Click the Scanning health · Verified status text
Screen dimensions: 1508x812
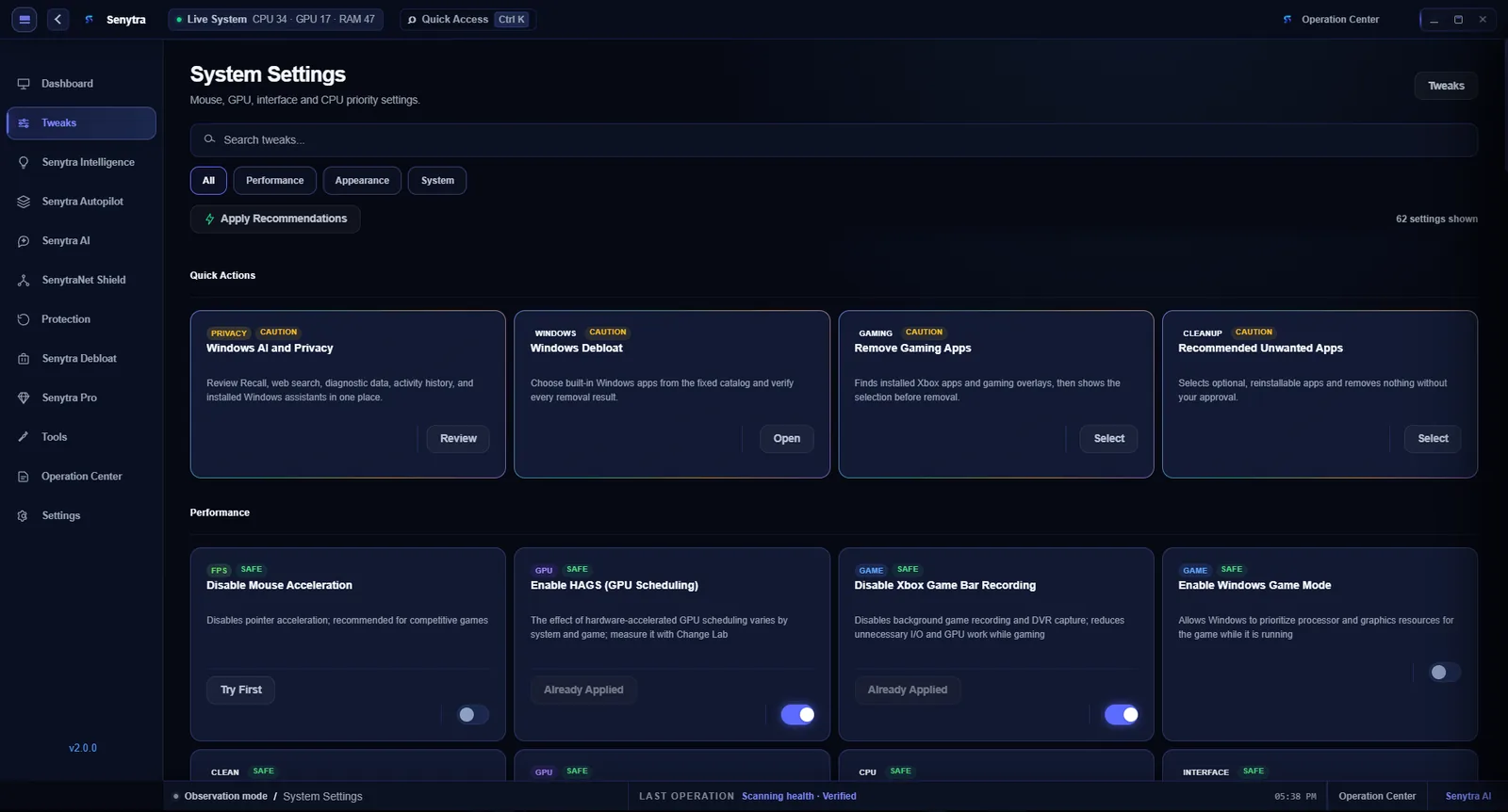pos(799,797)
